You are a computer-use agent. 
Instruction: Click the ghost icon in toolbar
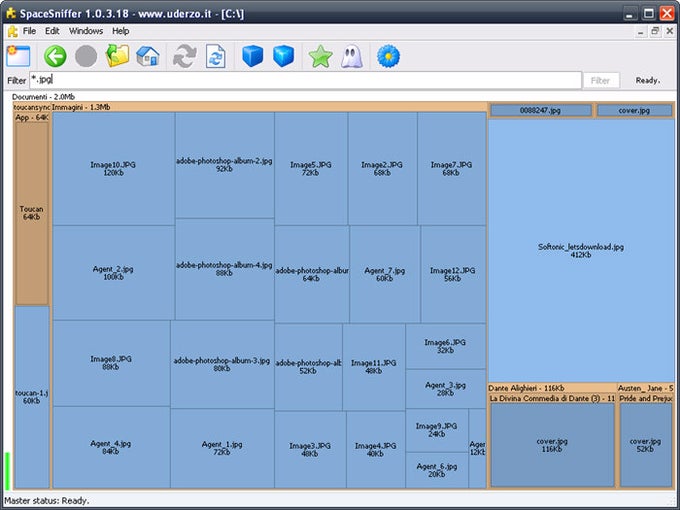352,56
